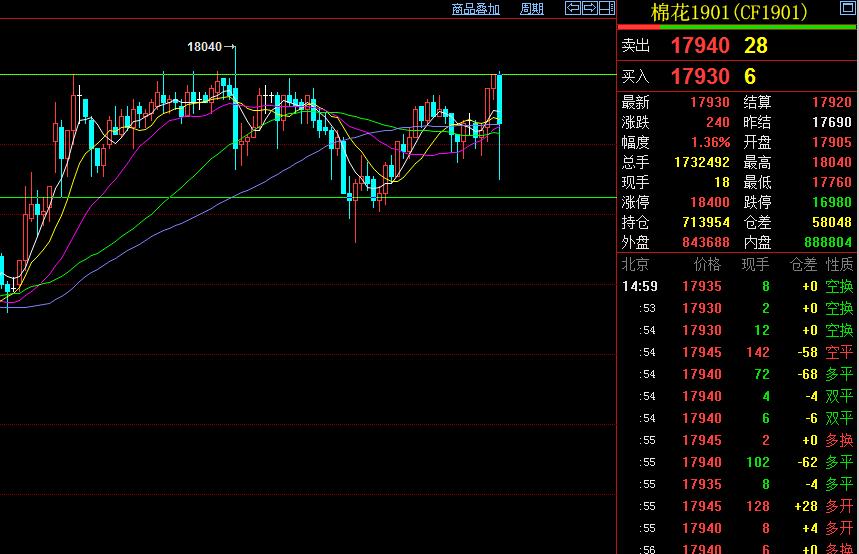Click the 棉花1901(CF1901) contract title
The width and height of the screenshot is (859, 554).
click(x=729, y=12)
